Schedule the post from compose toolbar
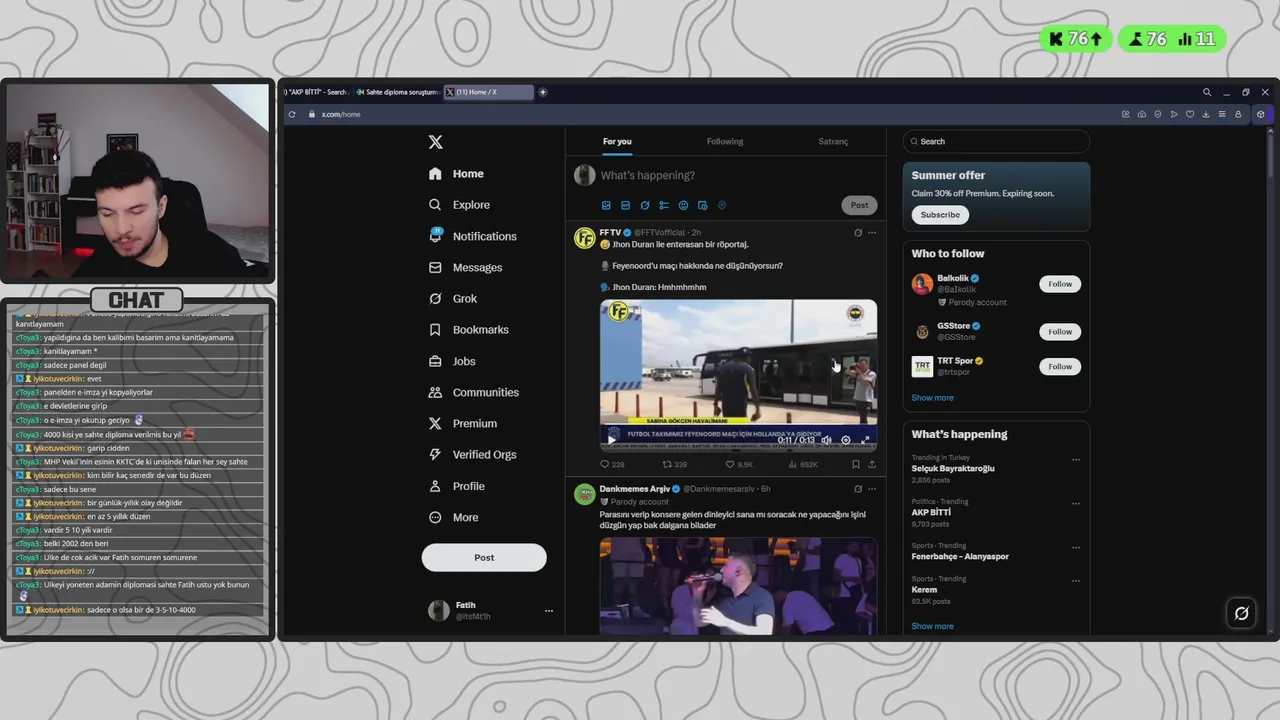Image resolution: width=1280 pixels, height=720 pixels. pos(703,205)
